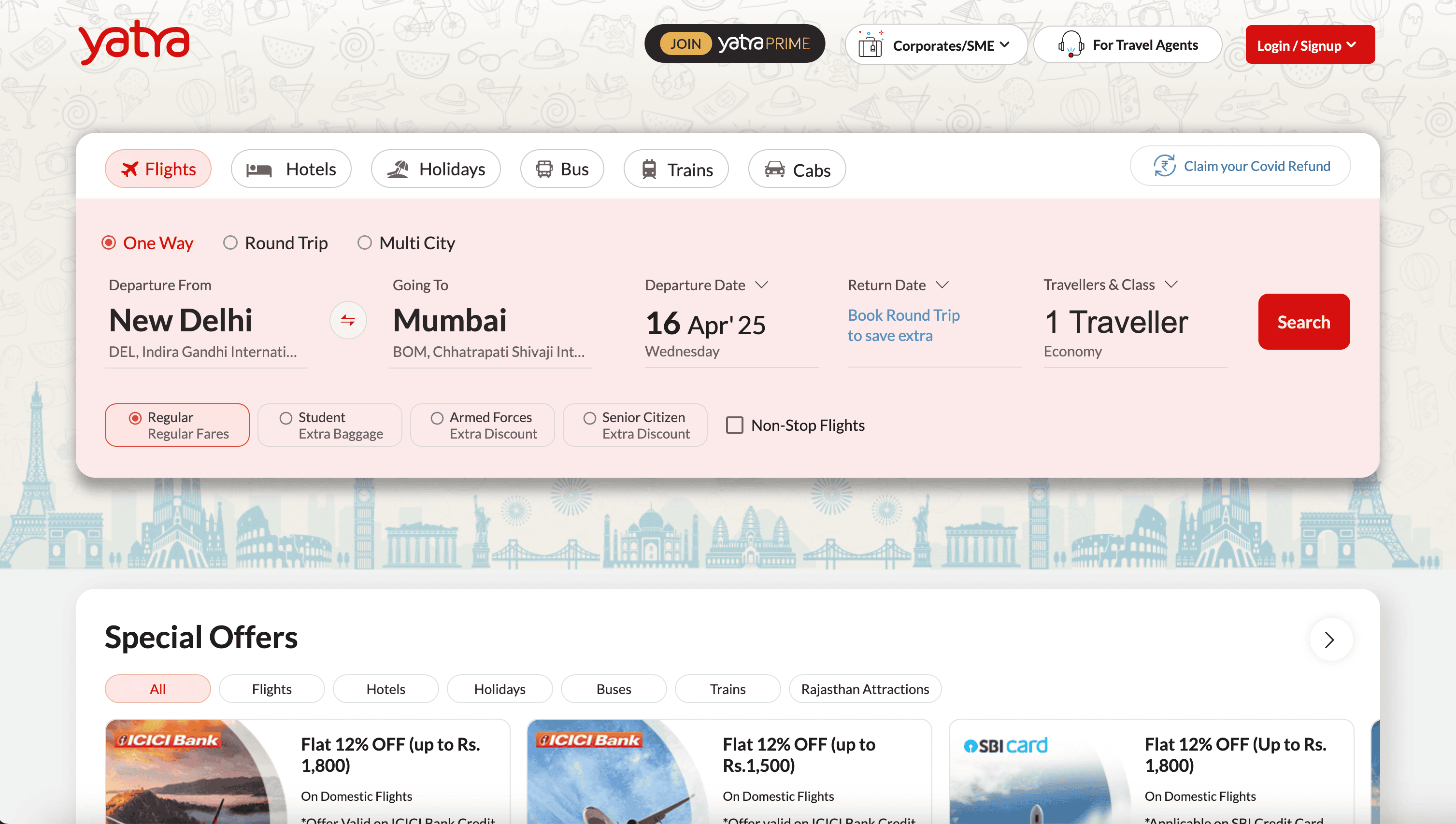Select the Round Trip radio option

230,243
